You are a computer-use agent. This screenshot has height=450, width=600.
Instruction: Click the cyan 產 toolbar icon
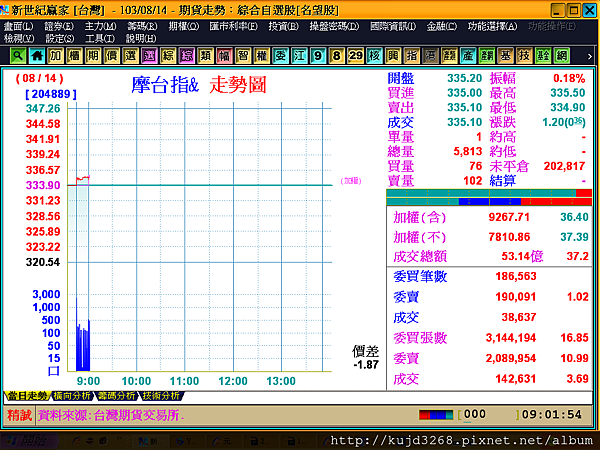(468, 56)
